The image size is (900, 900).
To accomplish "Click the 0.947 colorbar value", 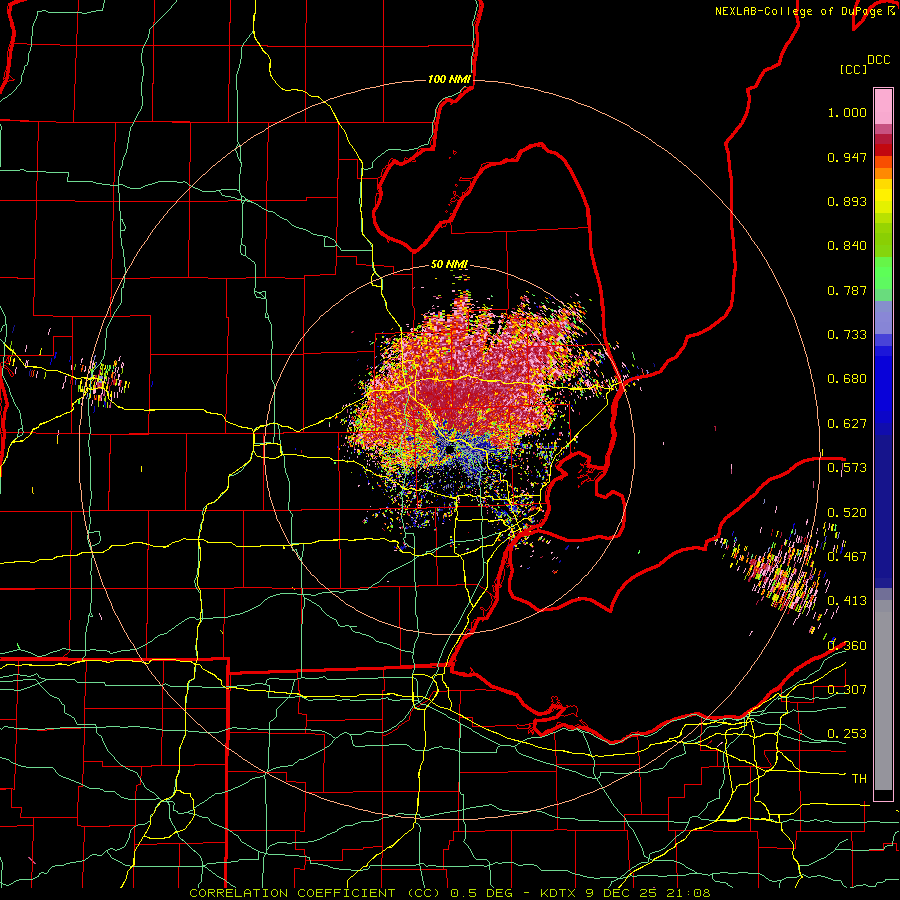I will tap(847, 157).
